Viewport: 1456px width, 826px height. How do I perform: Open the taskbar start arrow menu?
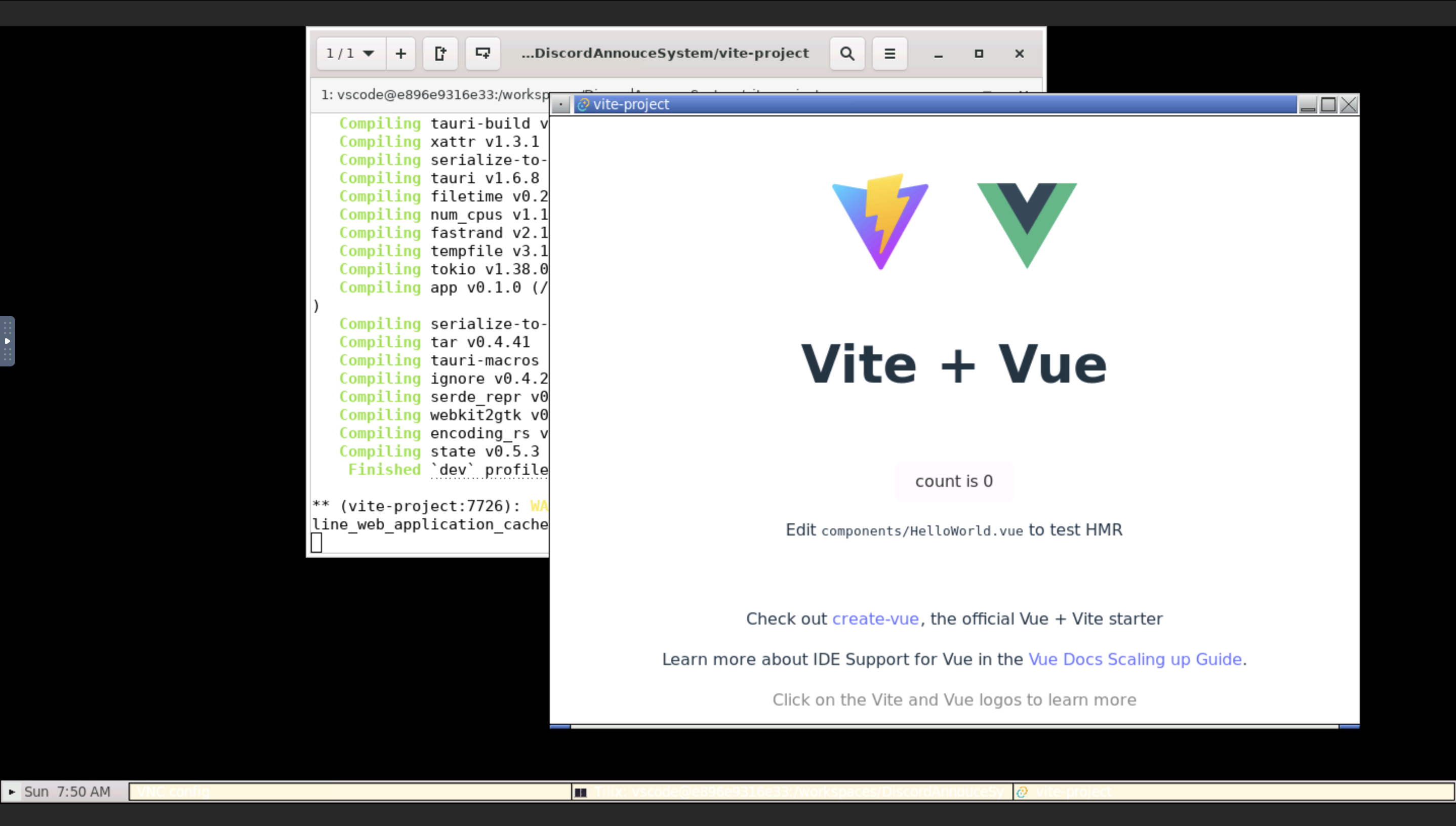11,792
